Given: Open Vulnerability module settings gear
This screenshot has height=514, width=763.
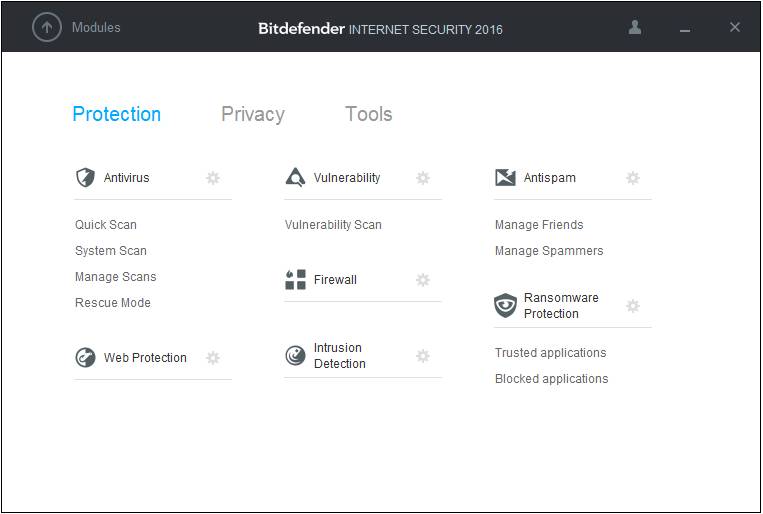Looking at the screenshot, I should (x=423, y=178).
